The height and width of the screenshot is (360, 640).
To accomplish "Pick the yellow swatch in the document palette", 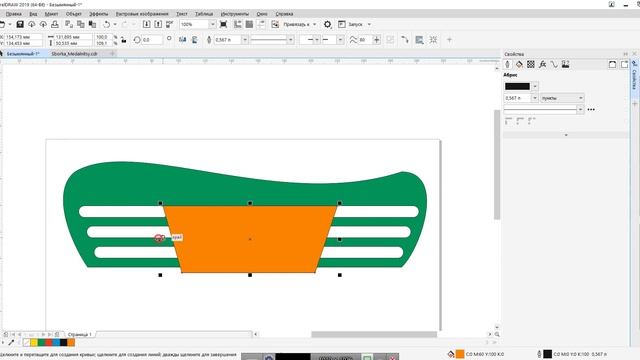I will pos(34,342).
